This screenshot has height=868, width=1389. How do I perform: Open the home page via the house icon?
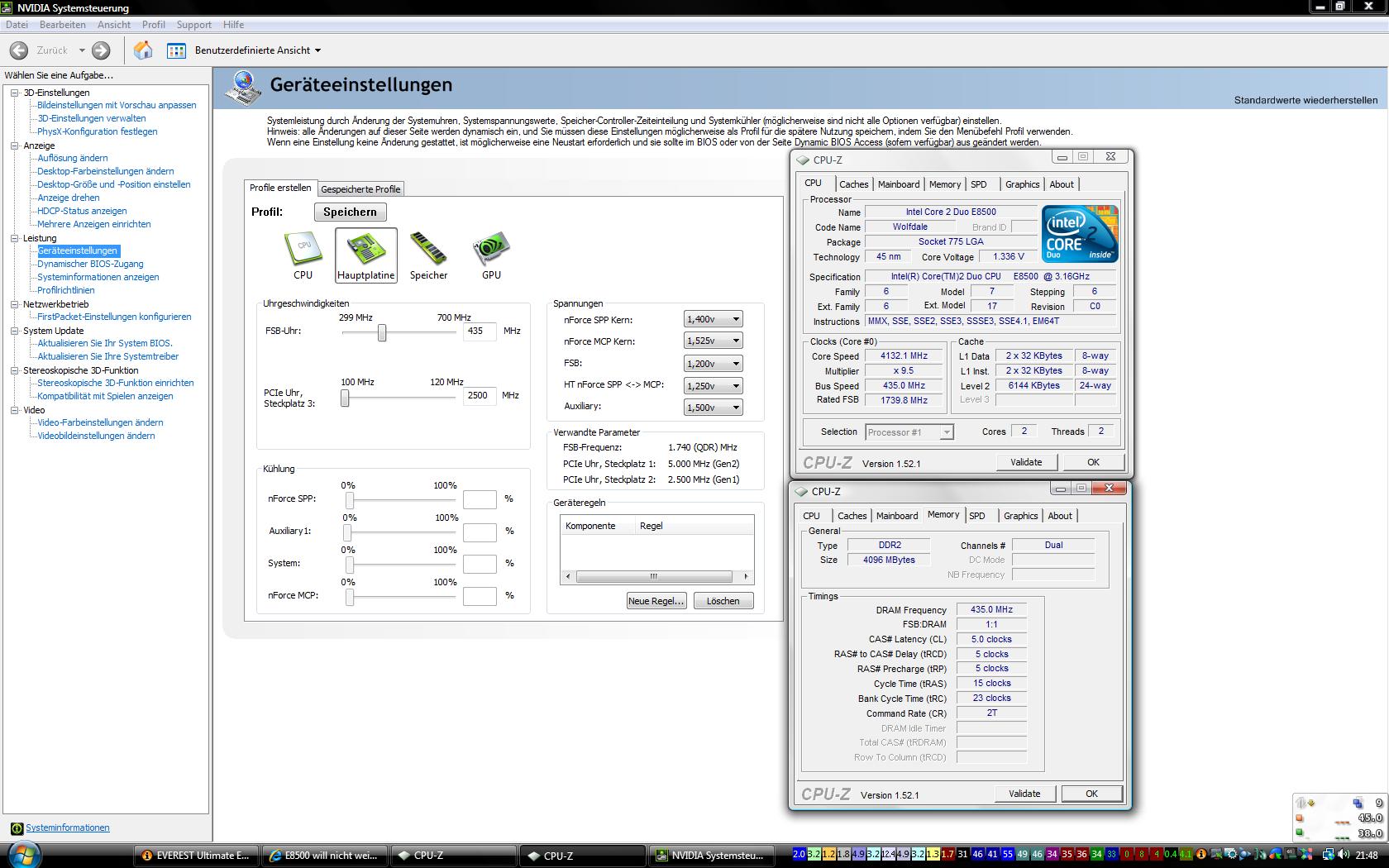pyautogui.click(x=143, y=50)
